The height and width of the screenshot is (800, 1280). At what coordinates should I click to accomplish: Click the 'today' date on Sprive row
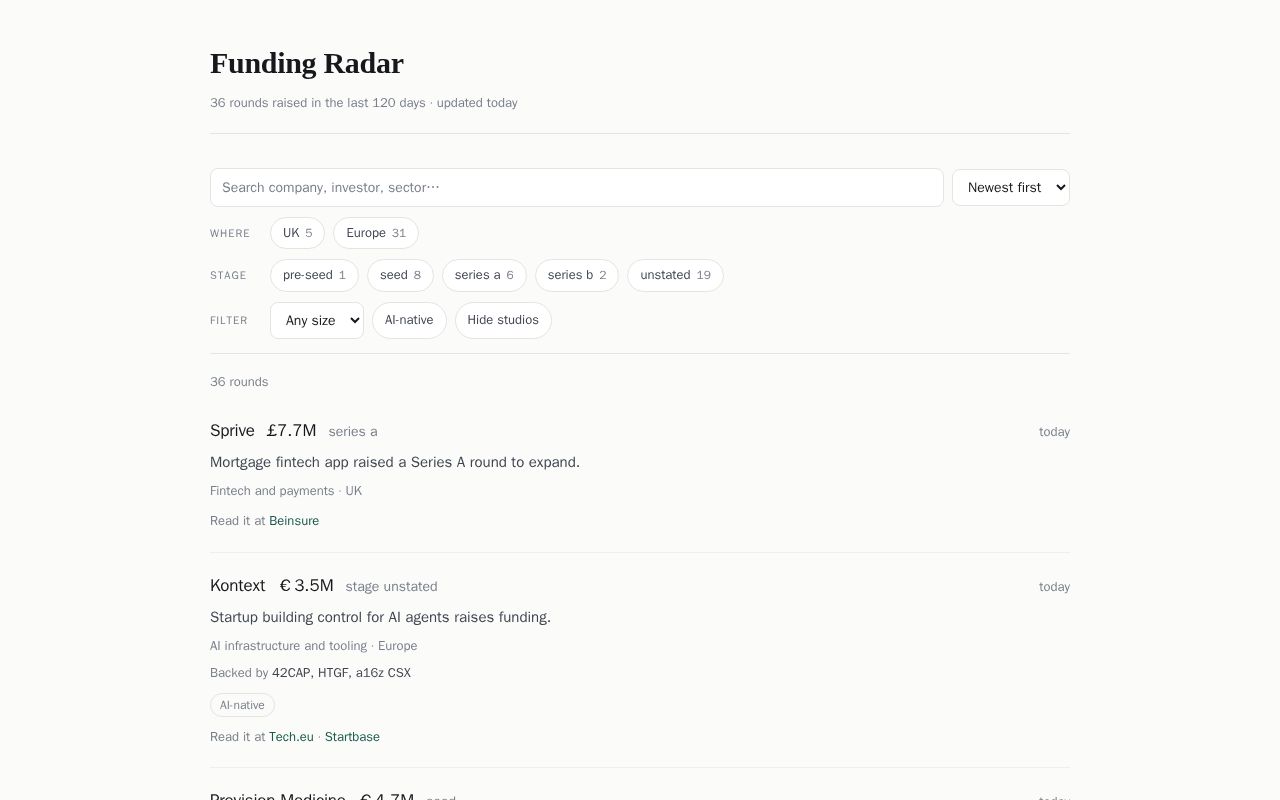tap(1054, 432)
